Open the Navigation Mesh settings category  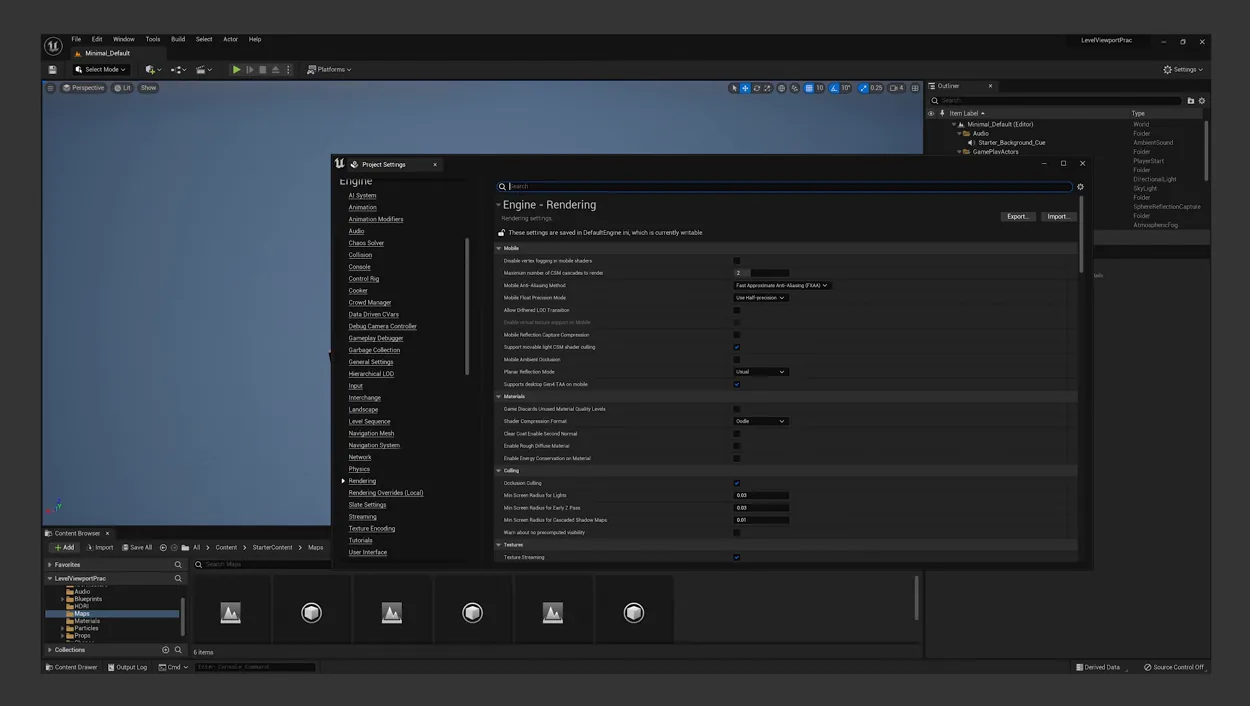coord(371,433)
